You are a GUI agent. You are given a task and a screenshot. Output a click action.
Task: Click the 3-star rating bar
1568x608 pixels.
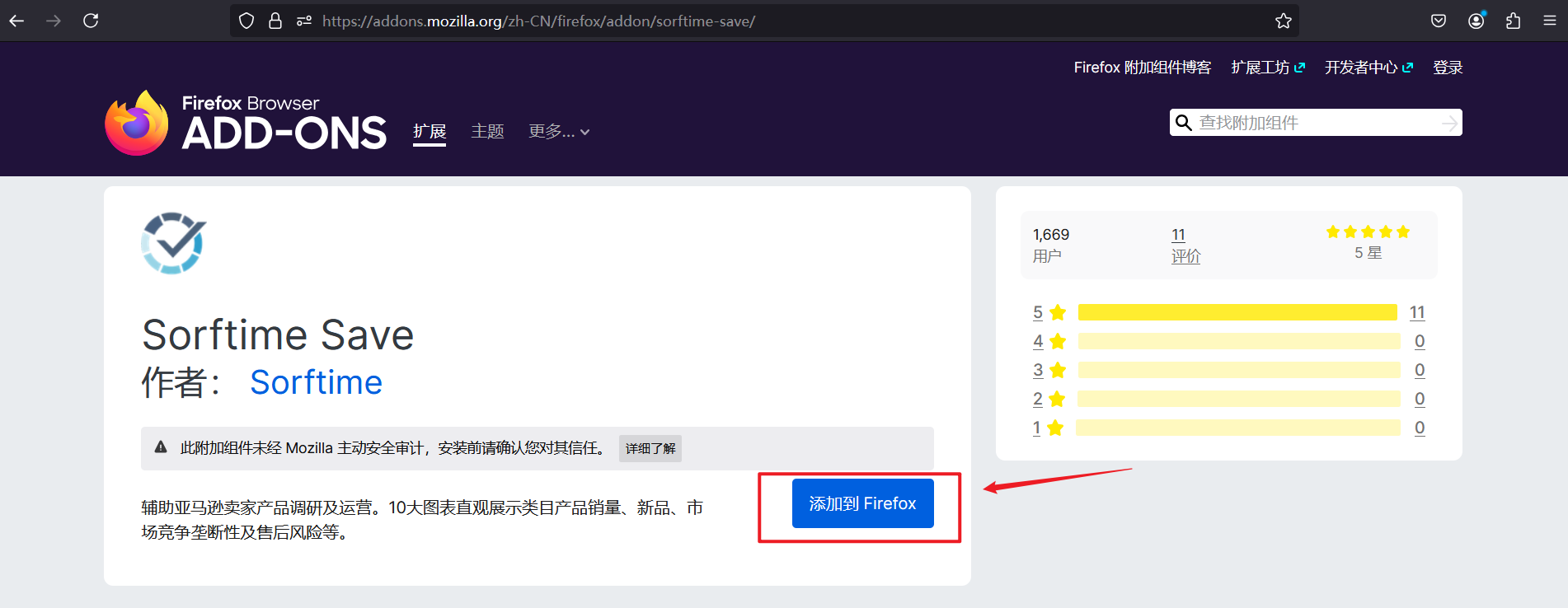point(1238,370)
